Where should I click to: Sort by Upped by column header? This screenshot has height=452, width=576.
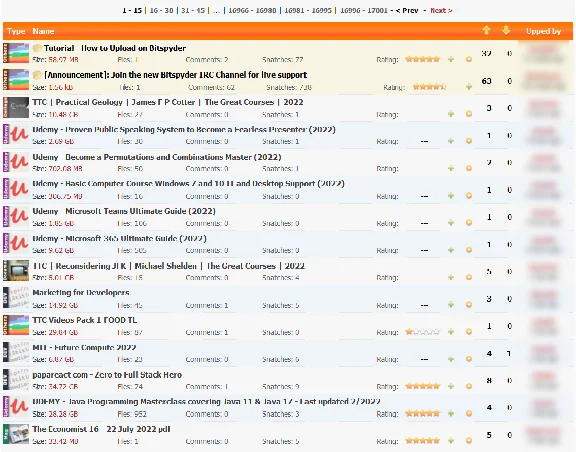point(543,31)
